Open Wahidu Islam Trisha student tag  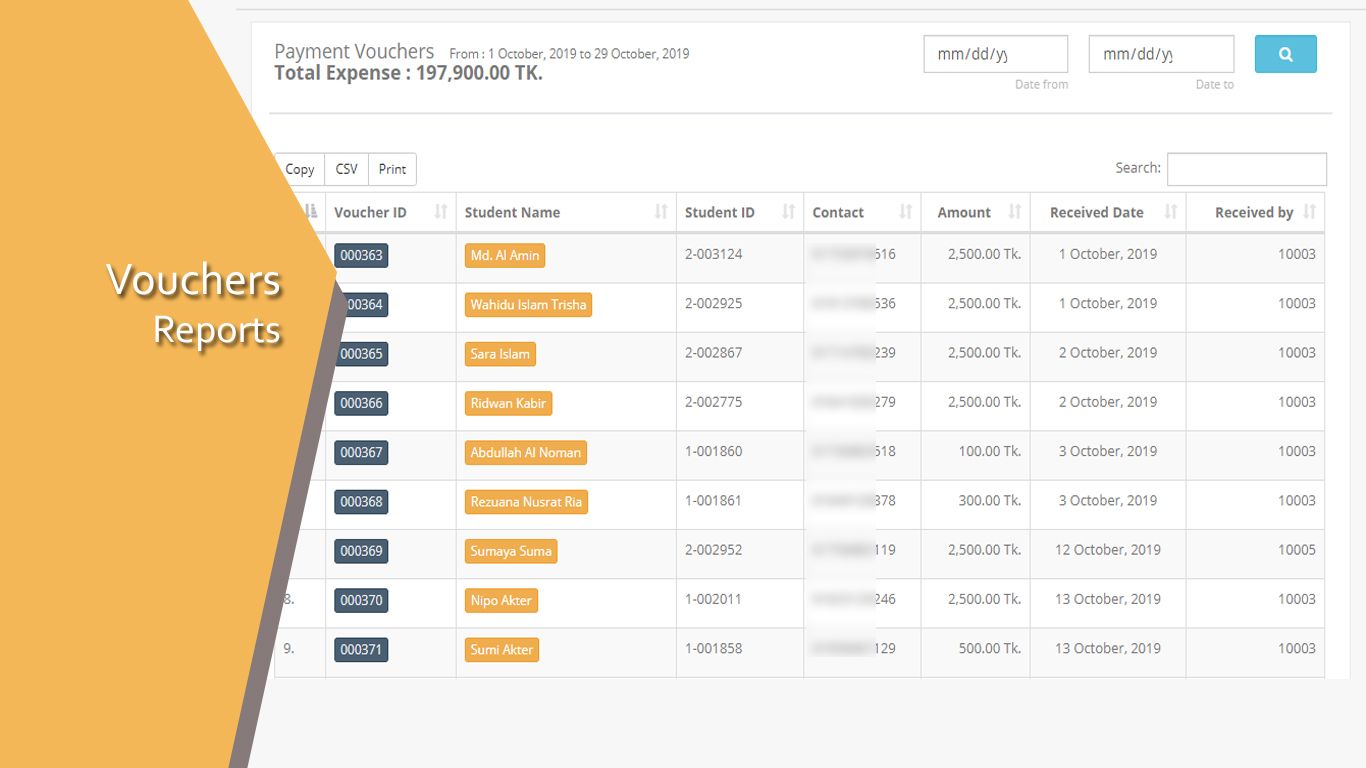(x=528, y=305)
